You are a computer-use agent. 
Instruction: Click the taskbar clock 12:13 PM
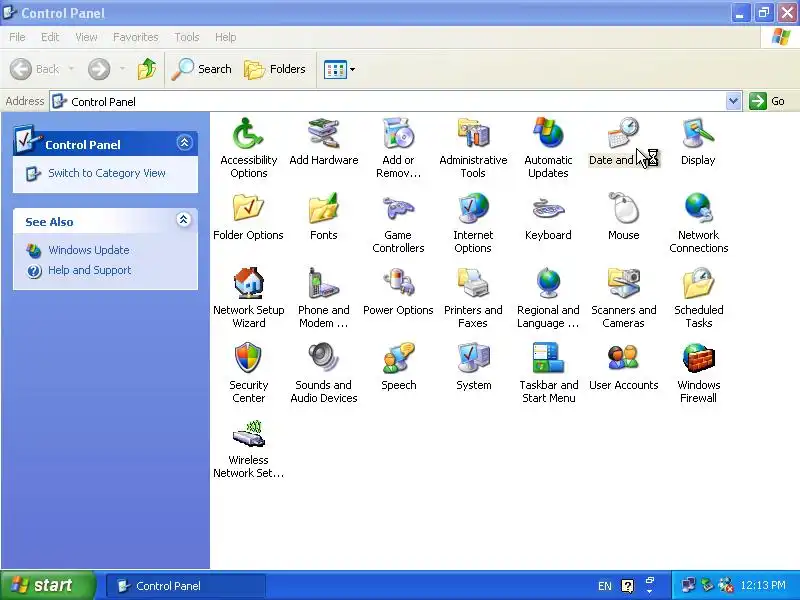(x=763, y=585)
